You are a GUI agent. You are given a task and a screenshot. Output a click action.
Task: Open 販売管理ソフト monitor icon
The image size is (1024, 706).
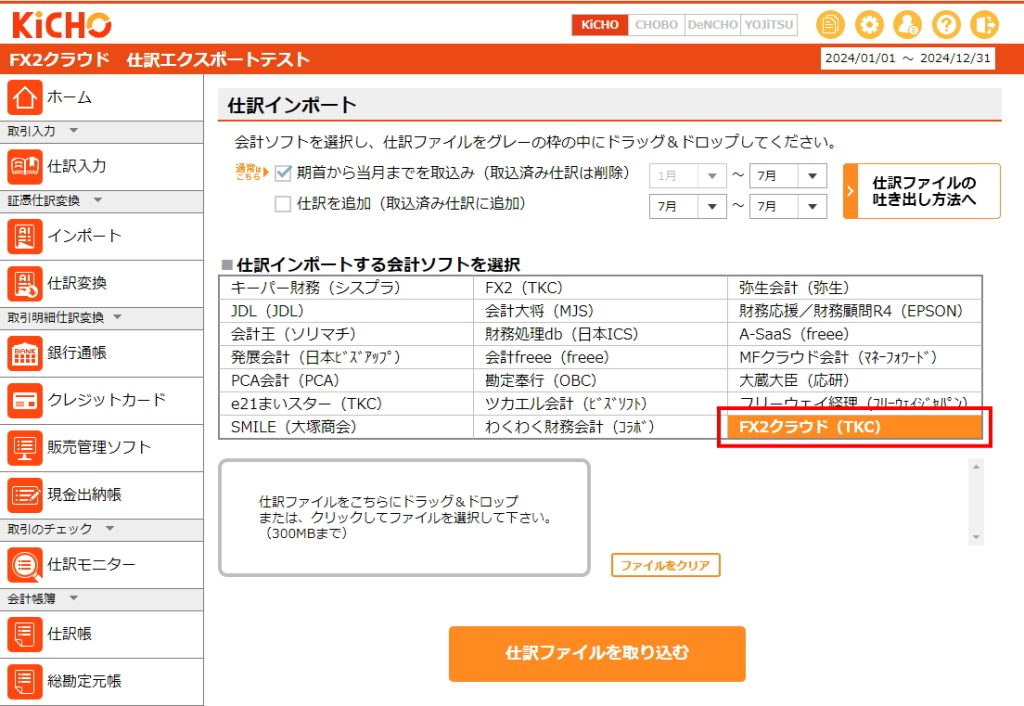pyautogui.click(x=25, y=448)
